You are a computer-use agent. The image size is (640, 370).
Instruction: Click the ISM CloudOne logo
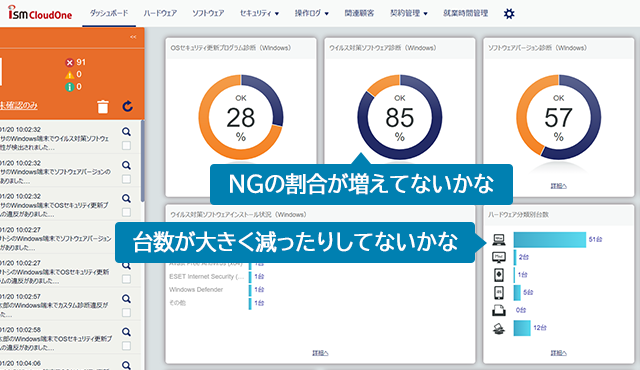click(40, 13)
